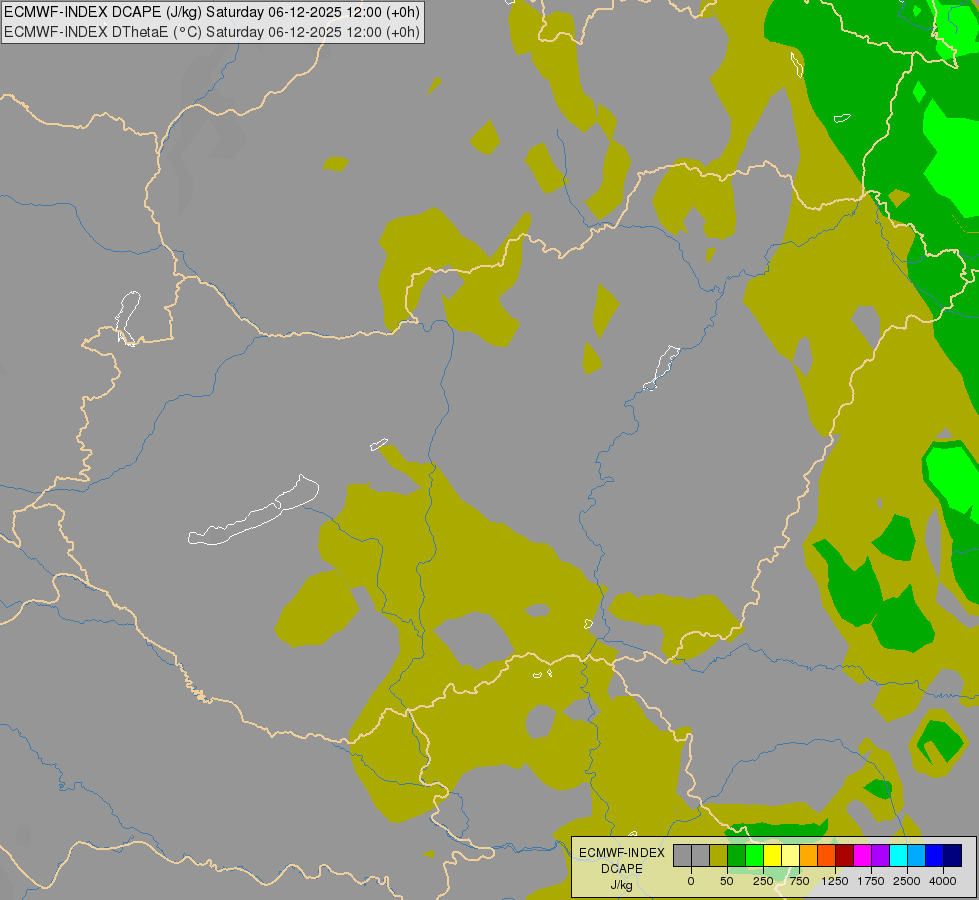
Task: Click the 50 value on the legend scale
Action: (x=727, y=881)
